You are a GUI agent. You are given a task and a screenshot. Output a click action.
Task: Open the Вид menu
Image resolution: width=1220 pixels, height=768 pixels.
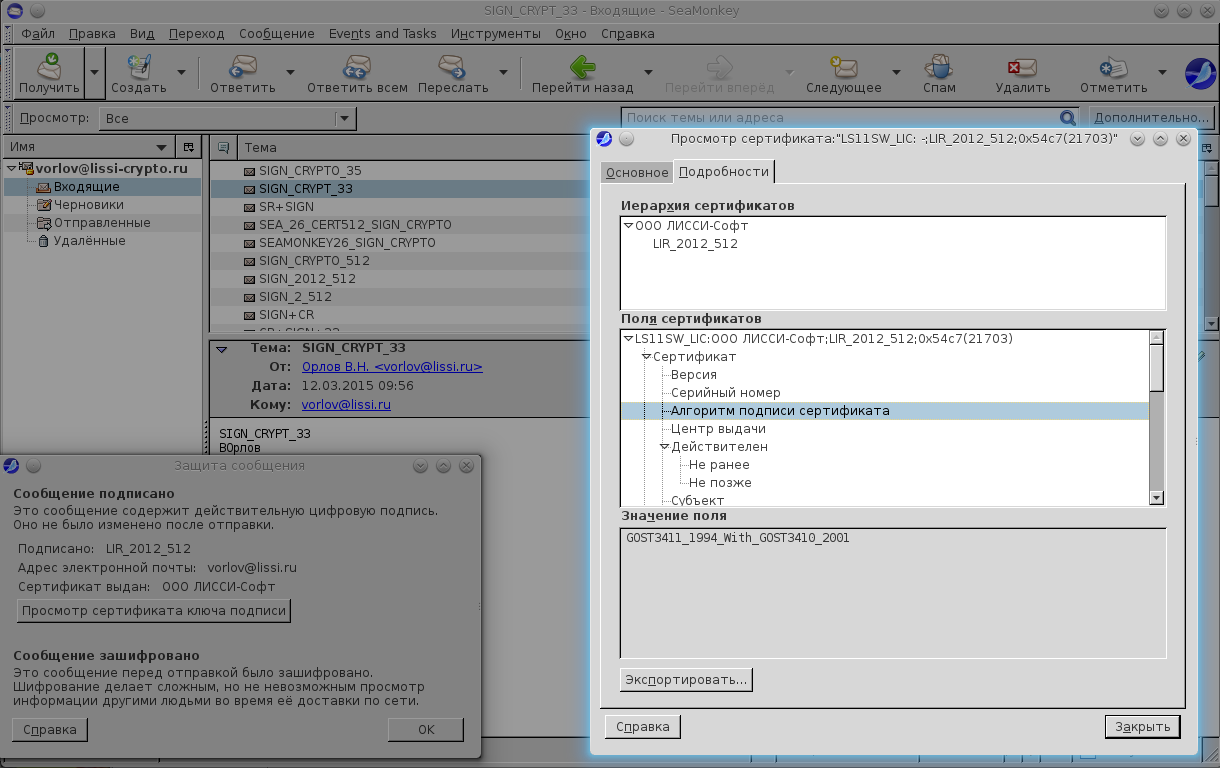142,33
